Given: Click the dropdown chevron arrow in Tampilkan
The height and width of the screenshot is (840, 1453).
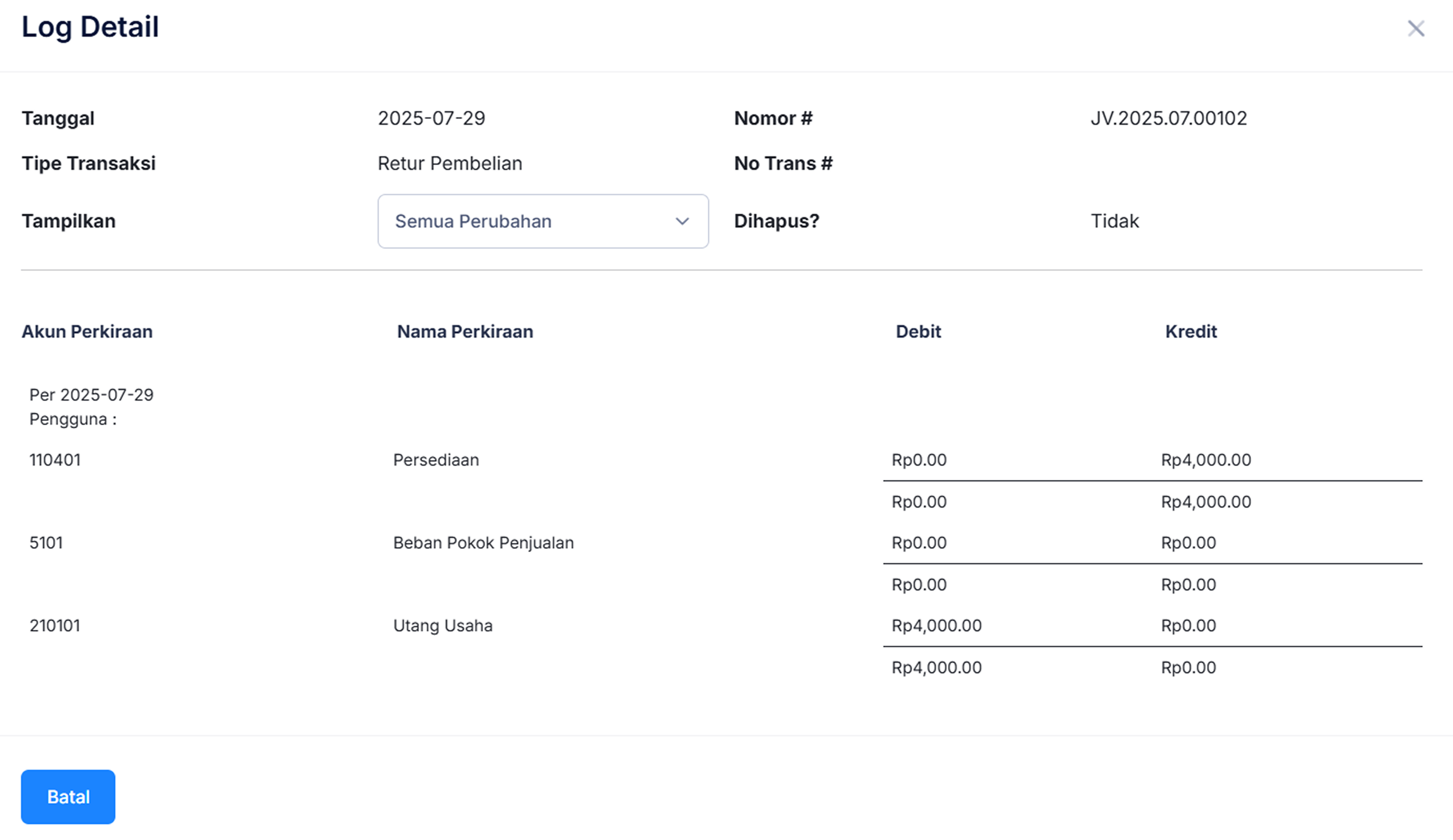Looking at the screenshot, I should coord(681,221).
